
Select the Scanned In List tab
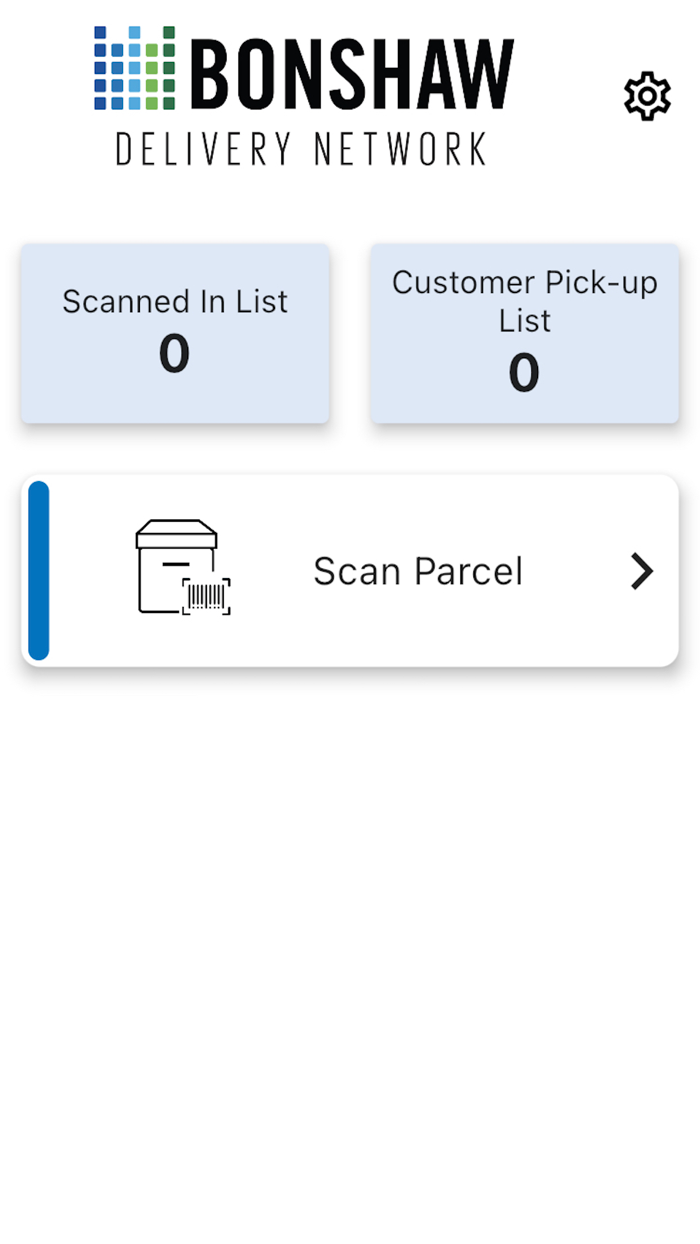coord(175,333)
